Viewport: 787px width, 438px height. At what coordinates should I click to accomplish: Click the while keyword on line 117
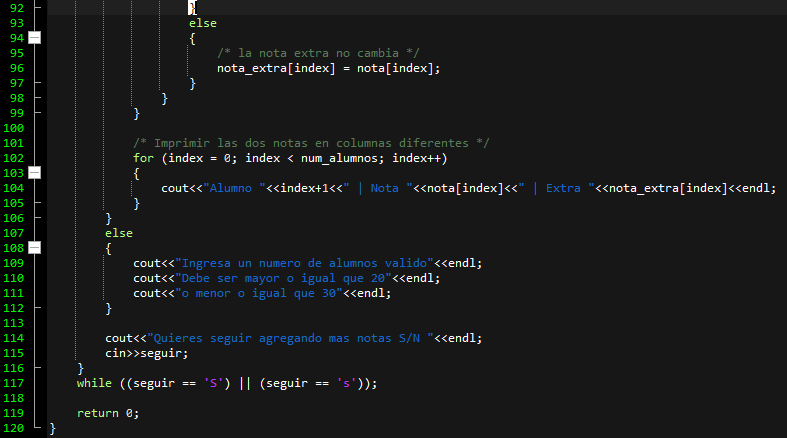pos(94,383)
